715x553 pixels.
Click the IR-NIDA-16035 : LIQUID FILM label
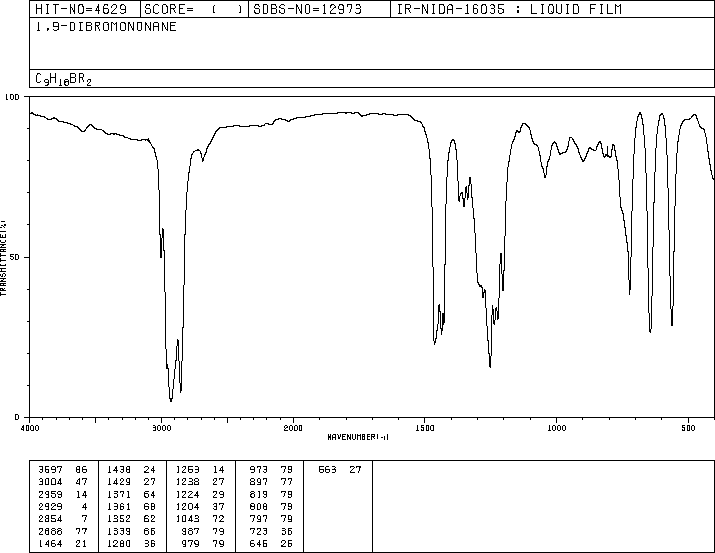point(509,9)
